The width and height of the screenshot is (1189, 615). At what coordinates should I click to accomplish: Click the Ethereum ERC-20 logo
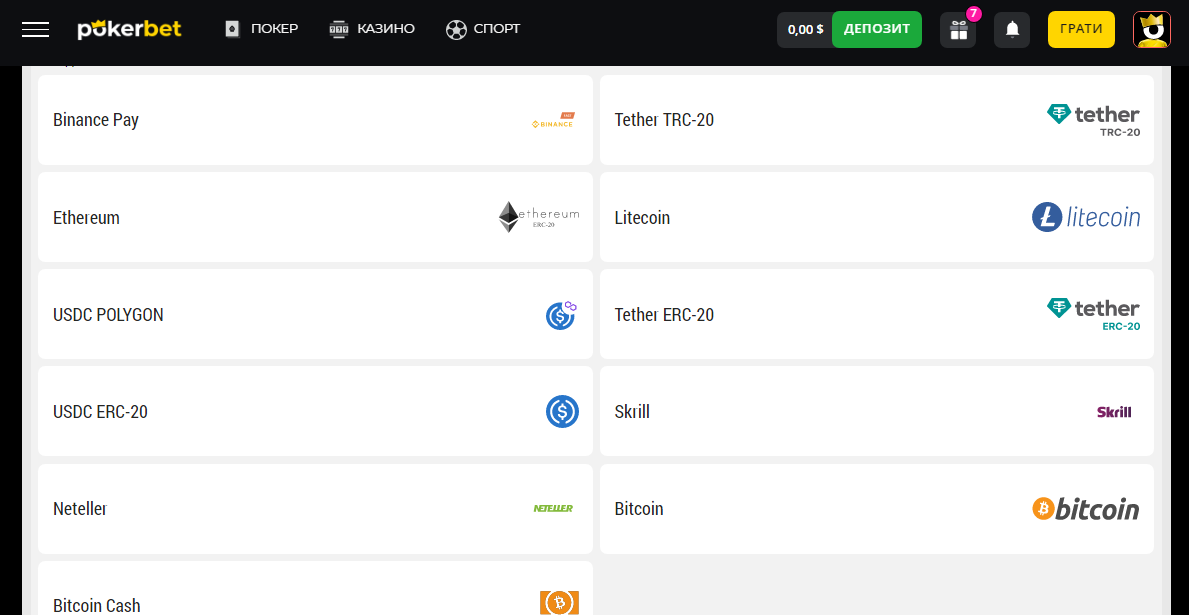pyautogui.click(x=539, y=217)
